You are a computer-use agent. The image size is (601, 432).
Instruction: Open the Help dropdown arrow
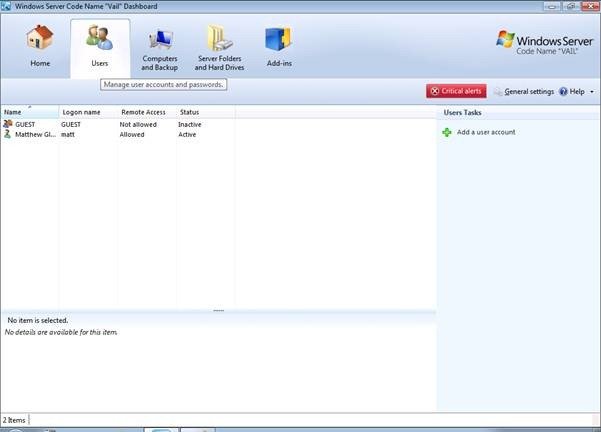592,92
